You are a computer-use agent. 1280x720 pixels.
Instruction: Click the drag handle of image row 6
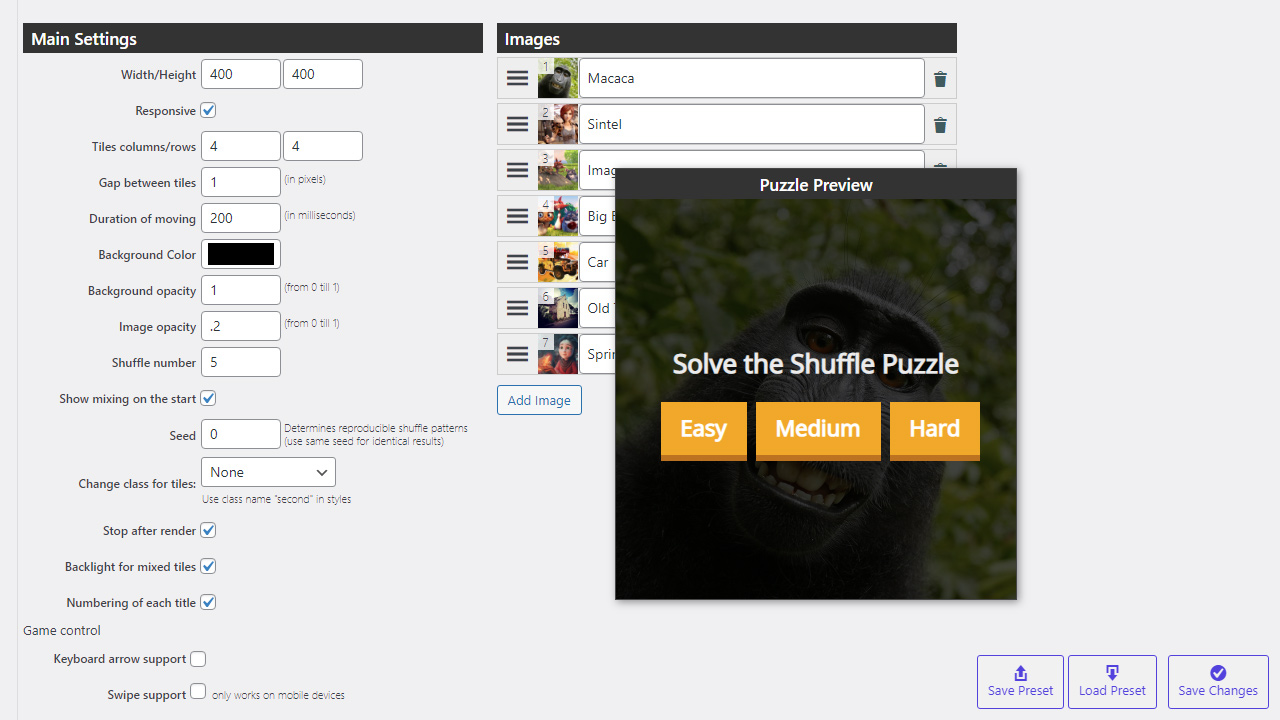tap(517, 308)
